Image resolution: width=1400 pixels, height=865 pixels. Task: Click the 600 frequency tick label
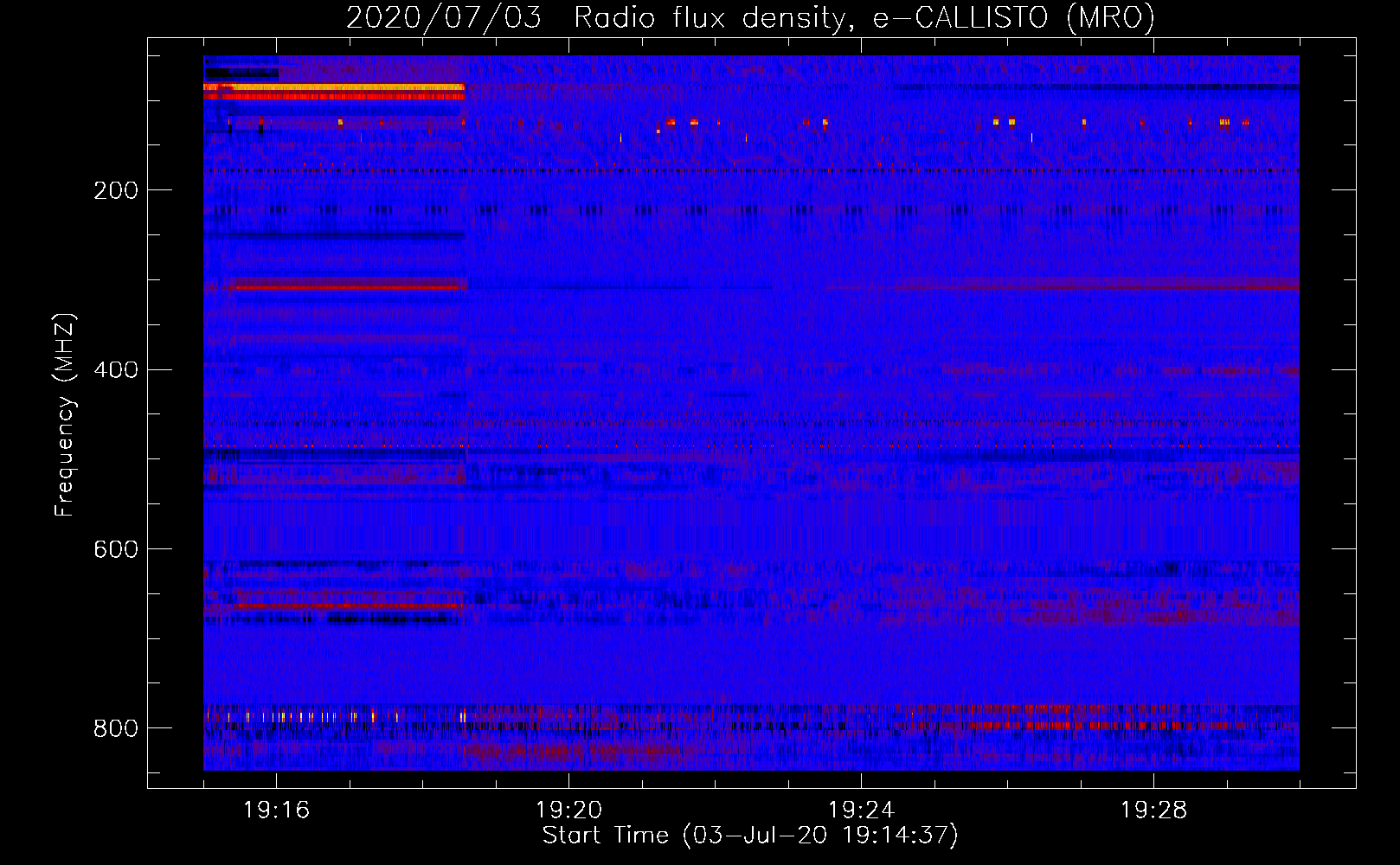116,550
